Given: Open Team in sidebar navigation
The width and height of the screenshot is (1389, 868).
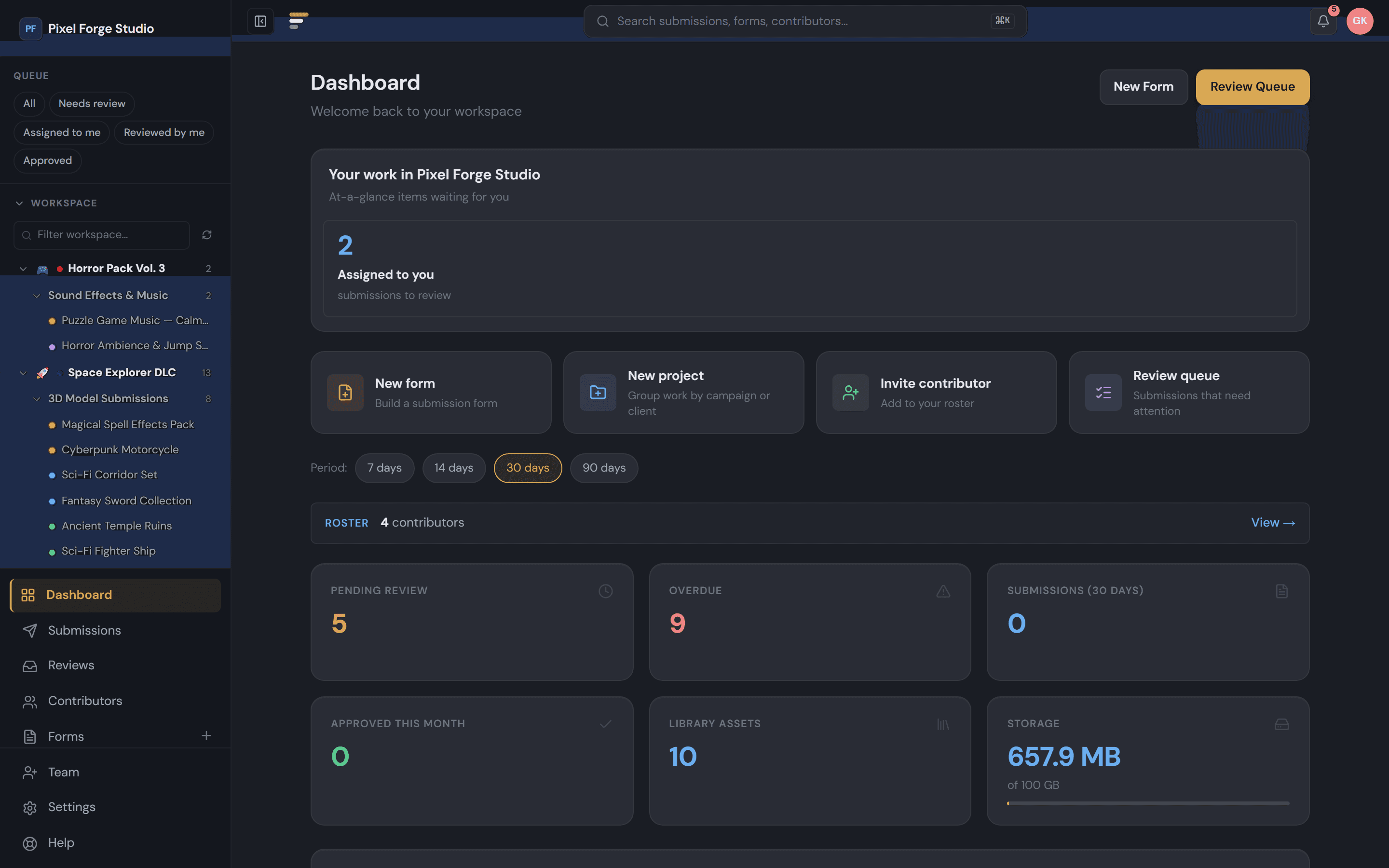Looking at the screenshot, I should (x=115, y=772).
